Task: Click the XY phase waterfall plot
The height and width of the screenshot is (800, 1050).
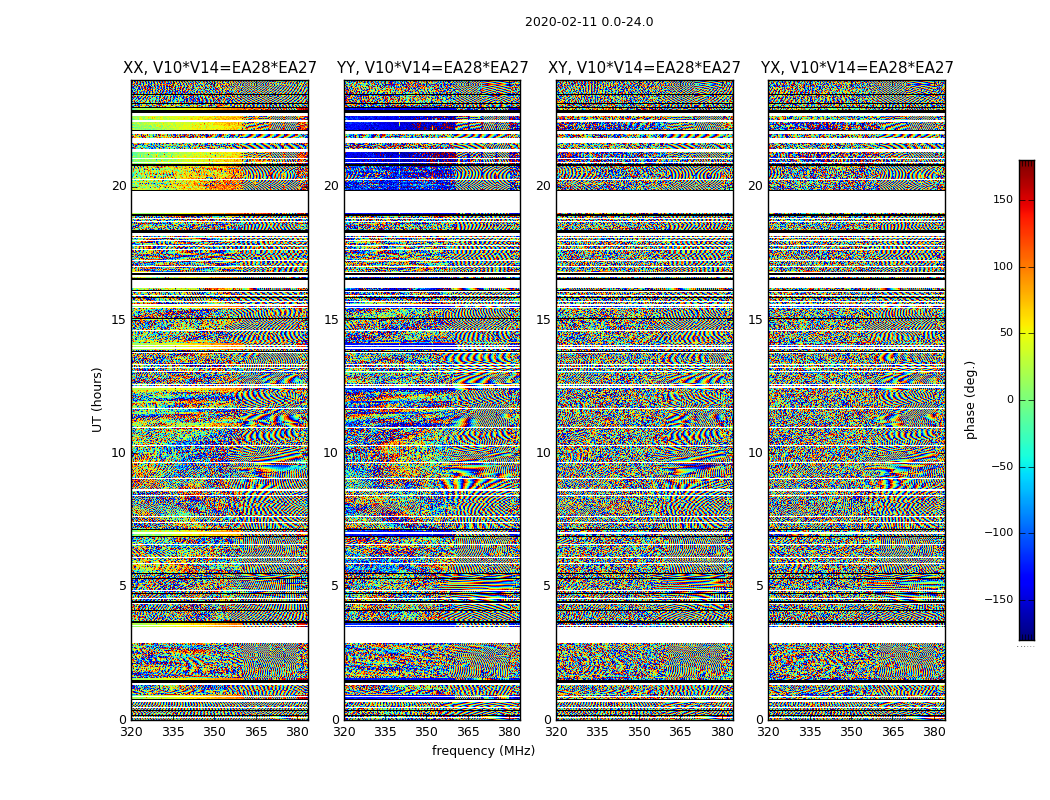Action: click(645, 400)
